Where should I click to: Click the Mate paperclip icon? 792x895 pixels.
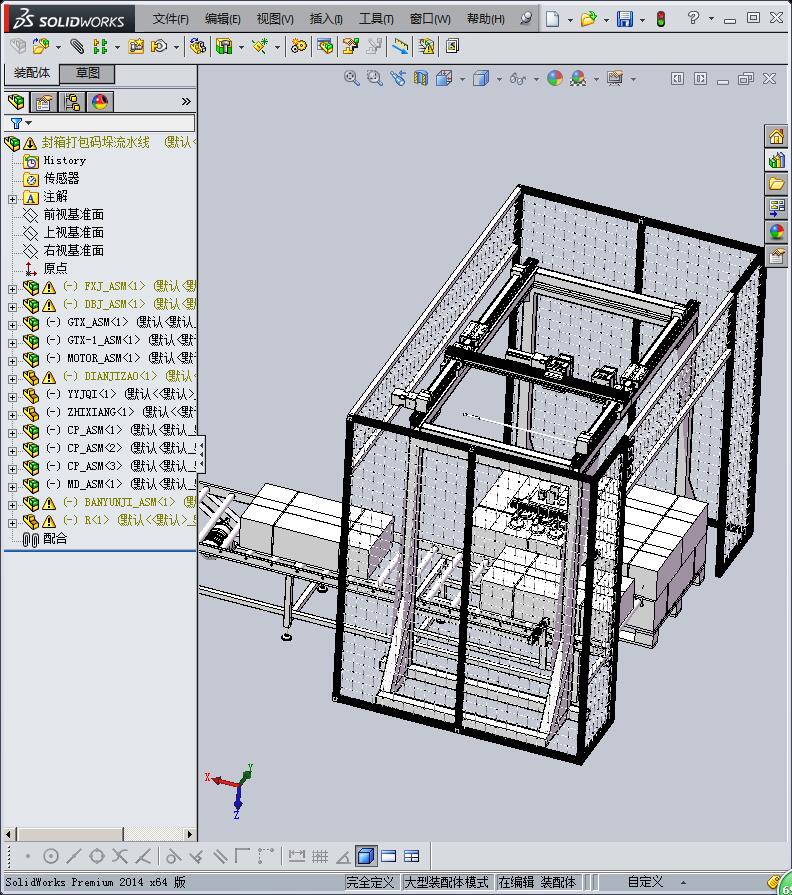(77, 46)
